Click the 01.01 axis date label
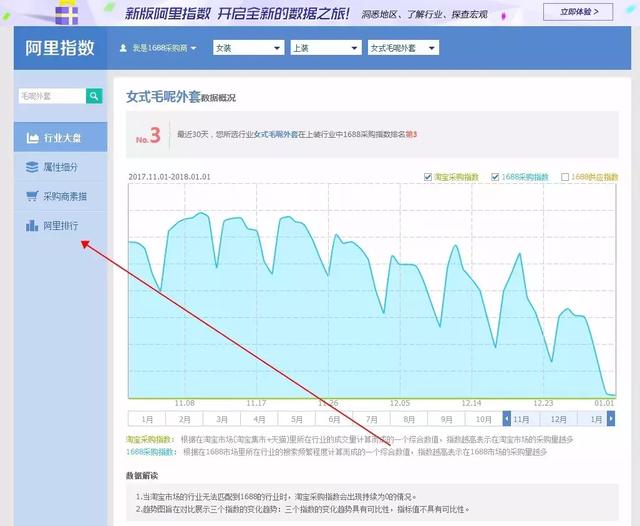Image resolution: width=640 pixels, height=526 pixels. pos(604,403)
